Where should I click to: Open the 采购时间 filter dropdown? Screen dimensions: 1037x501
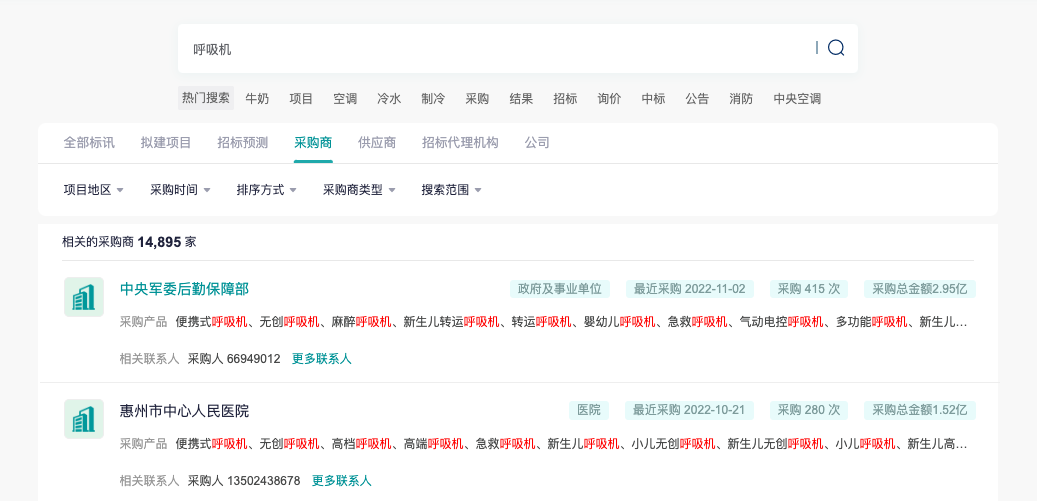pyautogui.click(x=180, y=190)
